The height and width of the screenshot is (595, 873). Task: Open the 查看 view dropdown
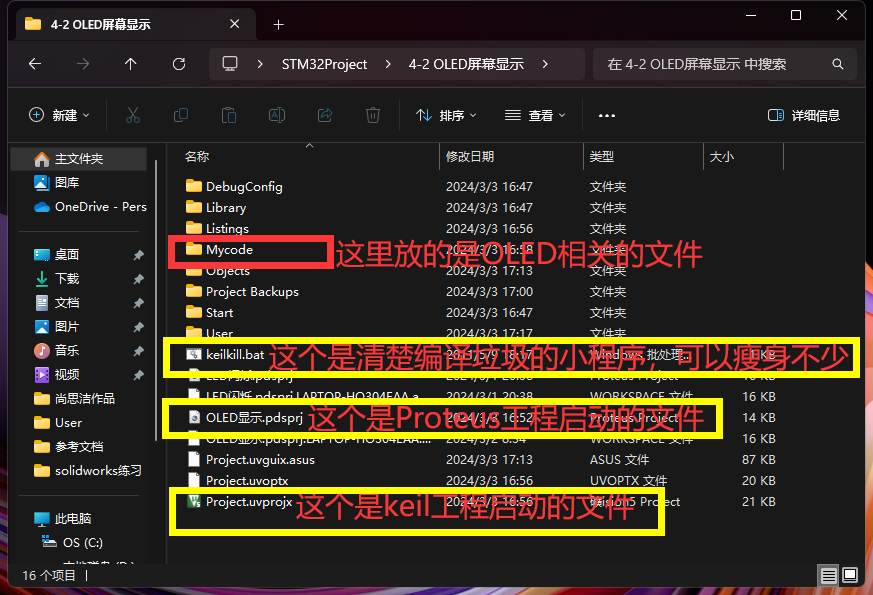pyautogui.click(x=534, y=115)
